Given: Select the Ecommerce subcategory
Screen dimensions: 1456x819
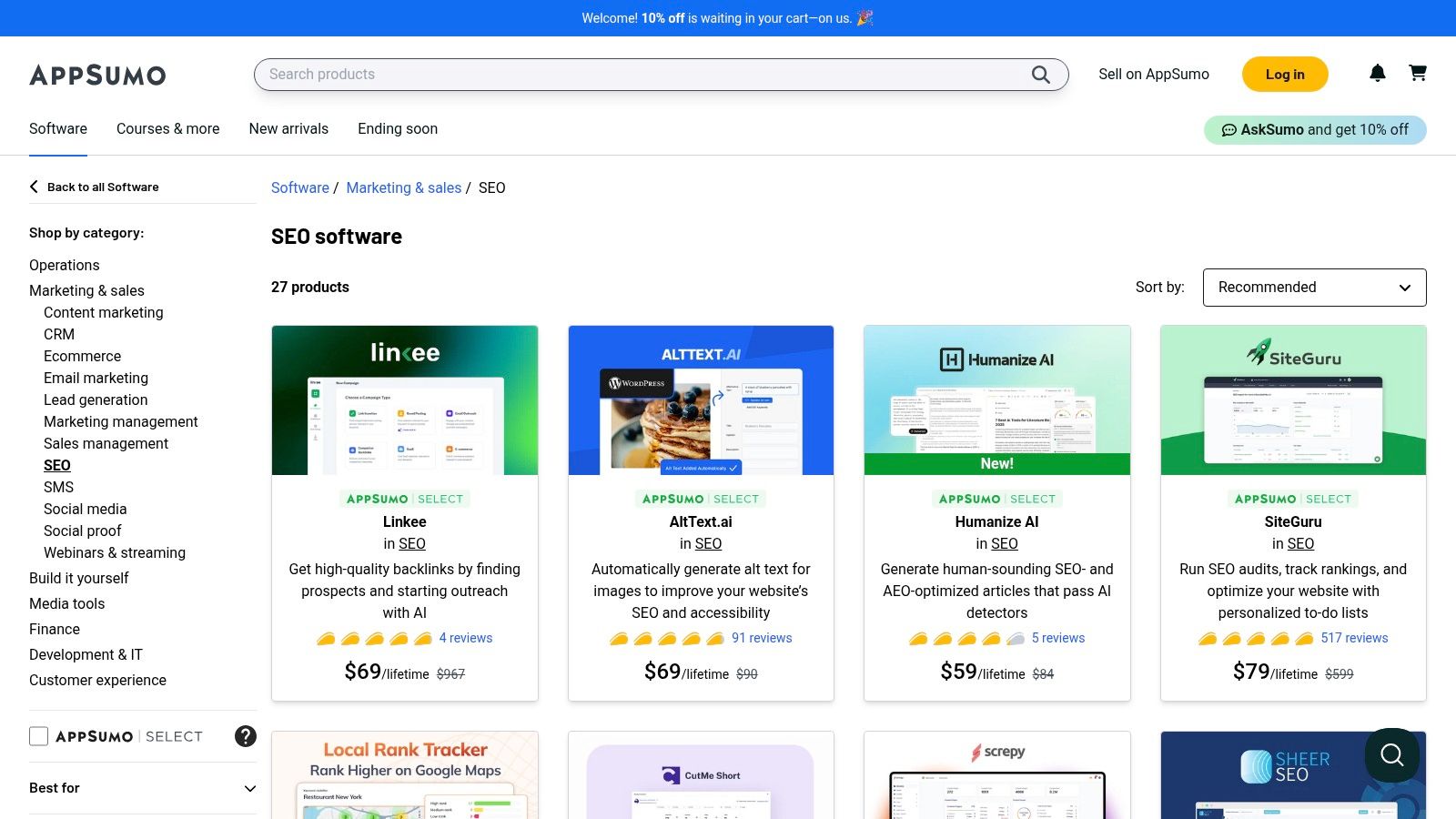Looking at the screenshot, I should coord(82,357).
